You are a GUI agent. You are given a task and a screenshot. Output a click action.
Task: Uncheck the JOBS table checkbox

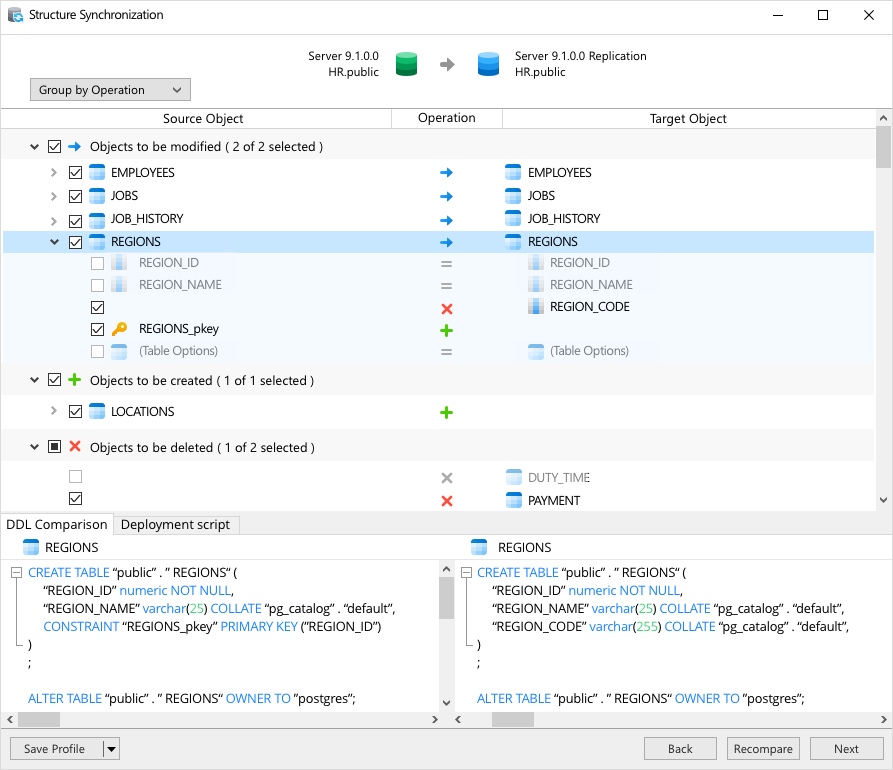pos(75,195)
